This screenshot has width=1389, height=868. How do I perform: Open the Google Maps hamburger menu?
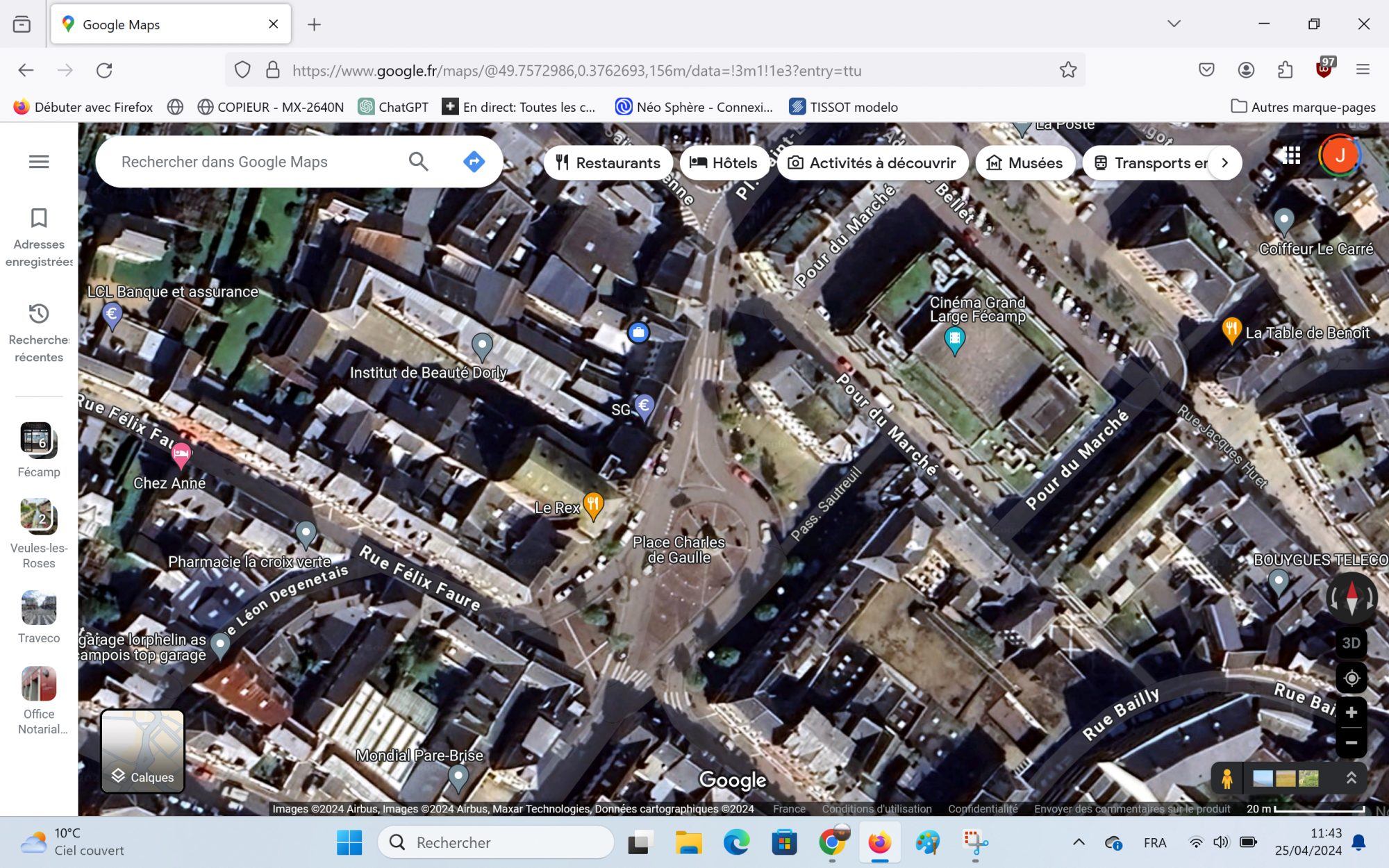(39, 162)
